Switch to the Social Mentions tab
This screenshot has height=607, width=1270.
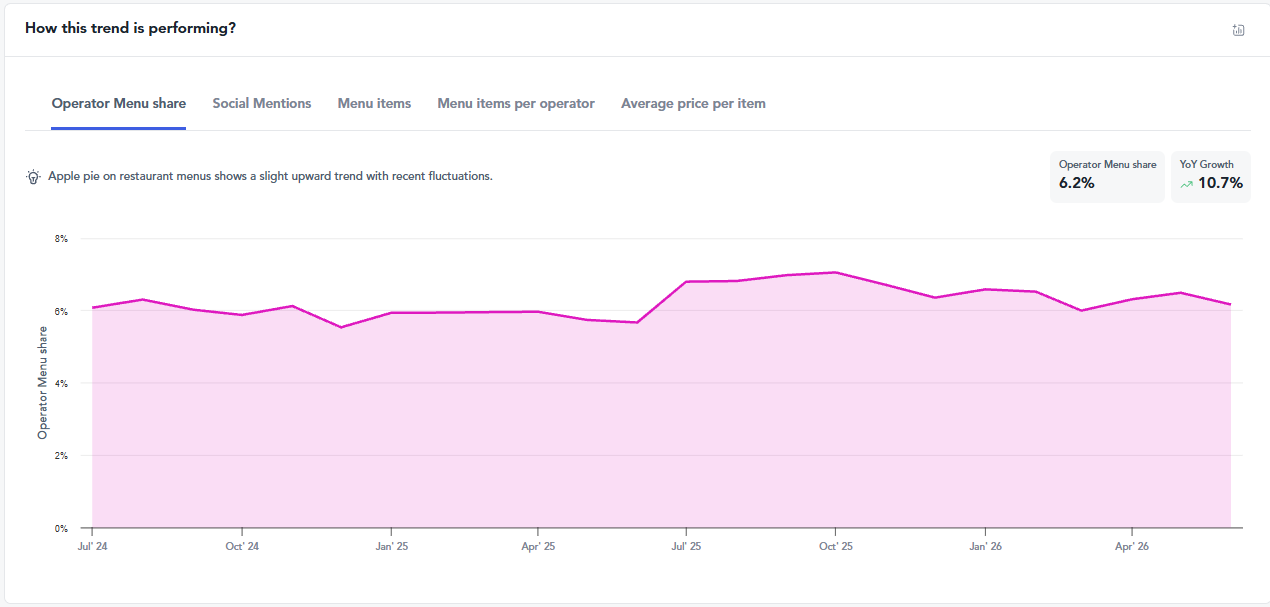pyautogui.click(x=262, y=103)
